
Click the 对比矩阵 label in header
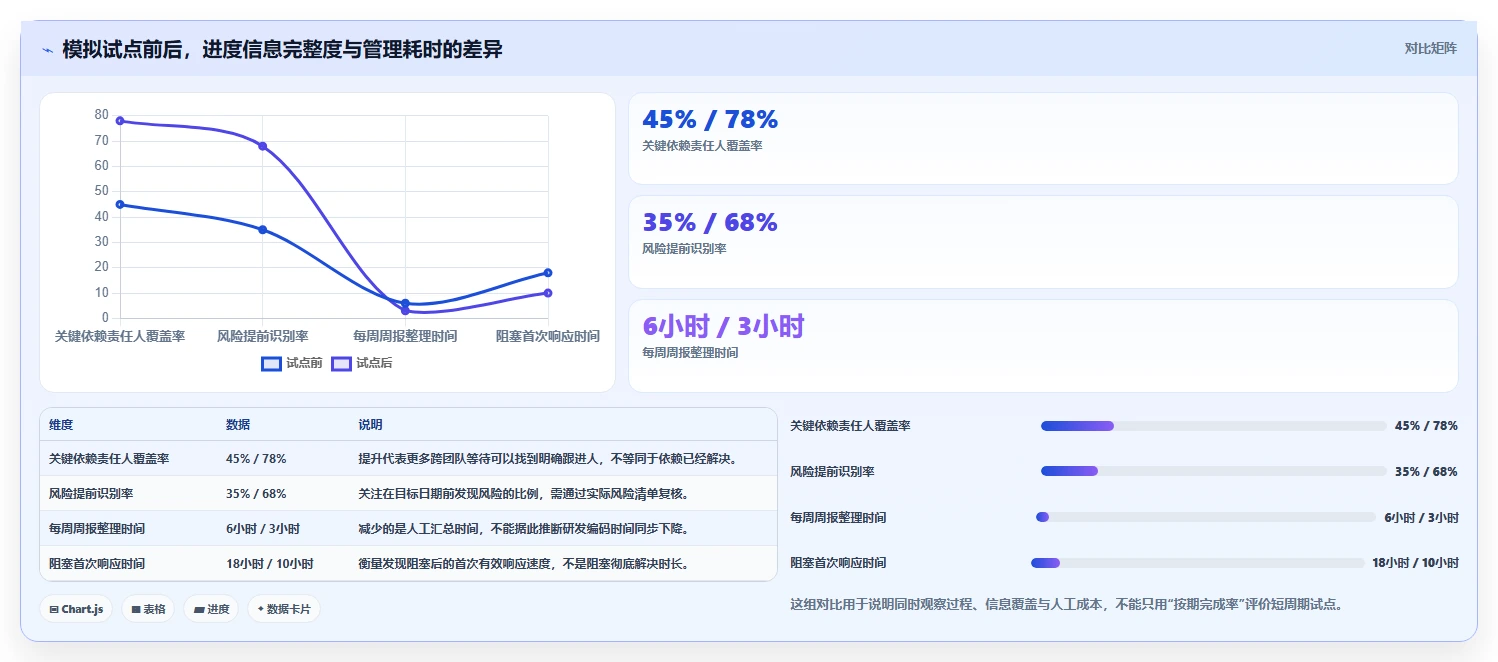[x=1431, y=48]
